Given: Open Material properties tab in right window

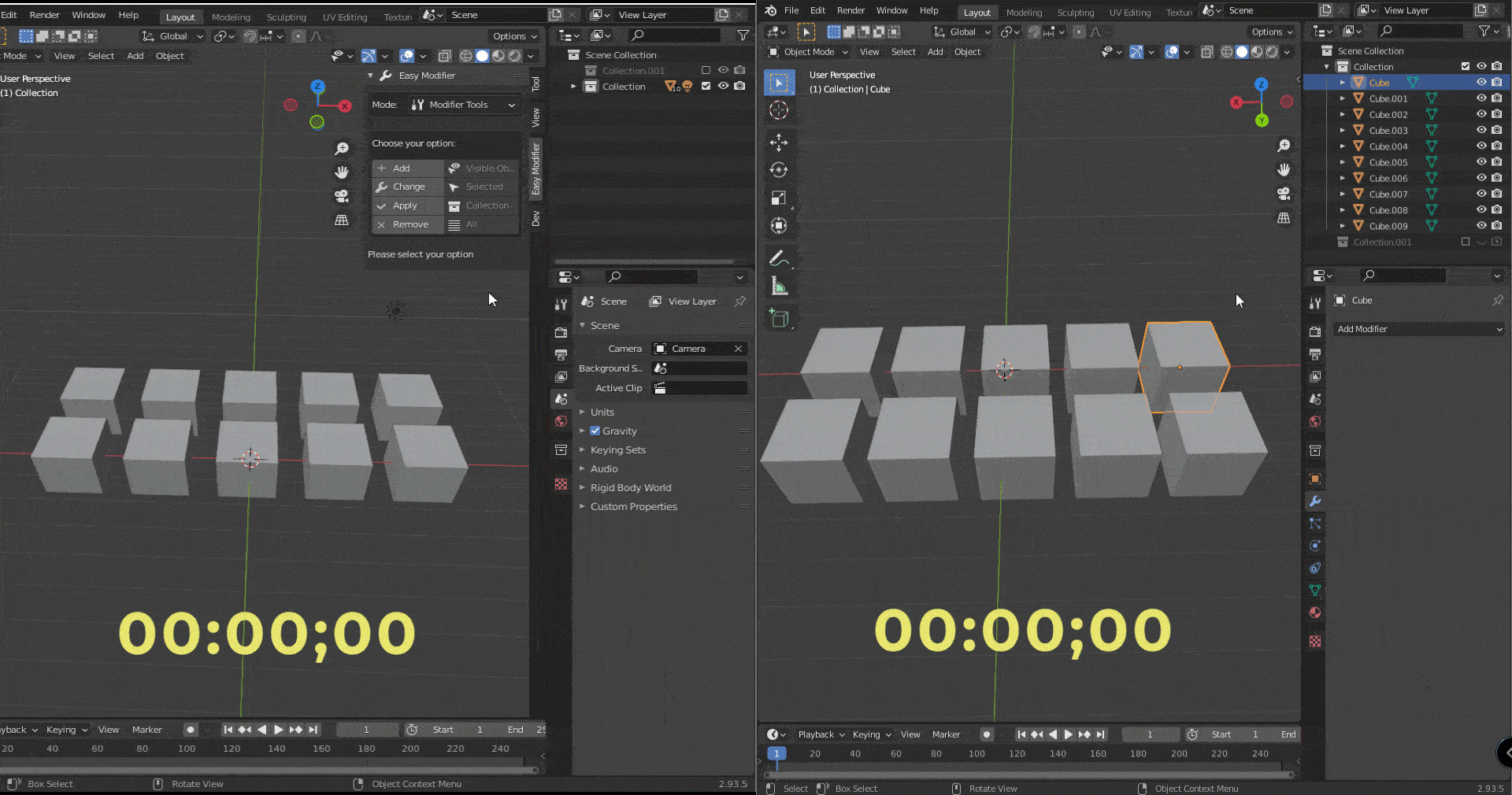Looking at the screenshot, I should pos(1314,612).
